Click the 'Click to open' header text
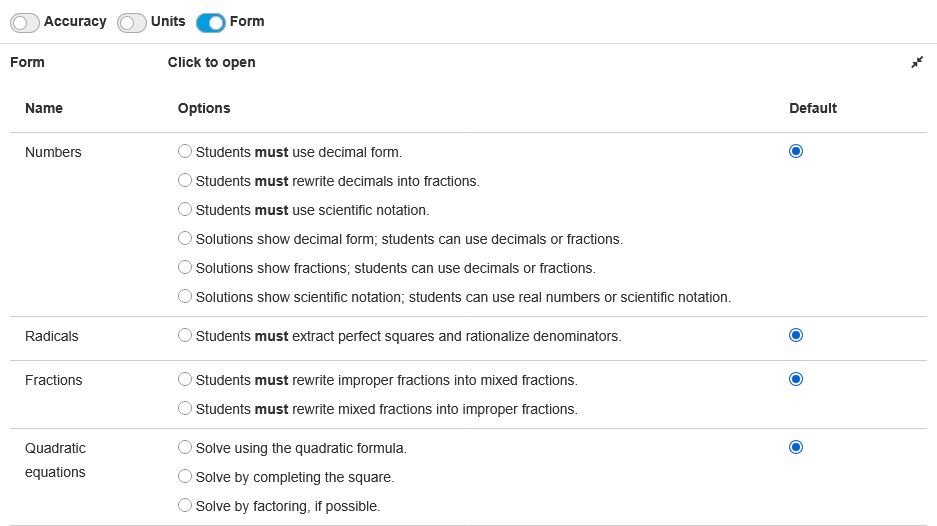The width and height of the screenshot is (937, 526). (211, 62)
